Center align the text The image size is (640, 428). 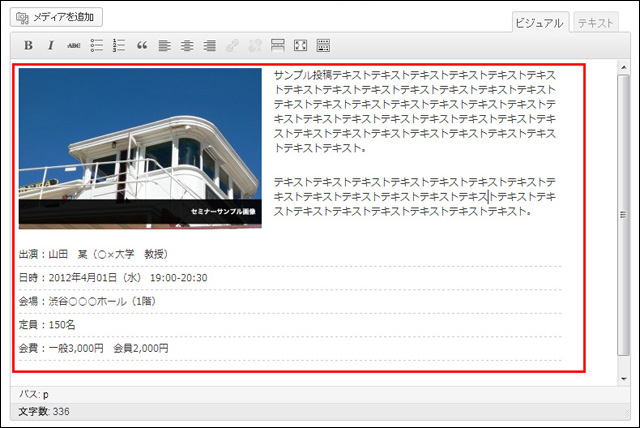coord(187,46)
